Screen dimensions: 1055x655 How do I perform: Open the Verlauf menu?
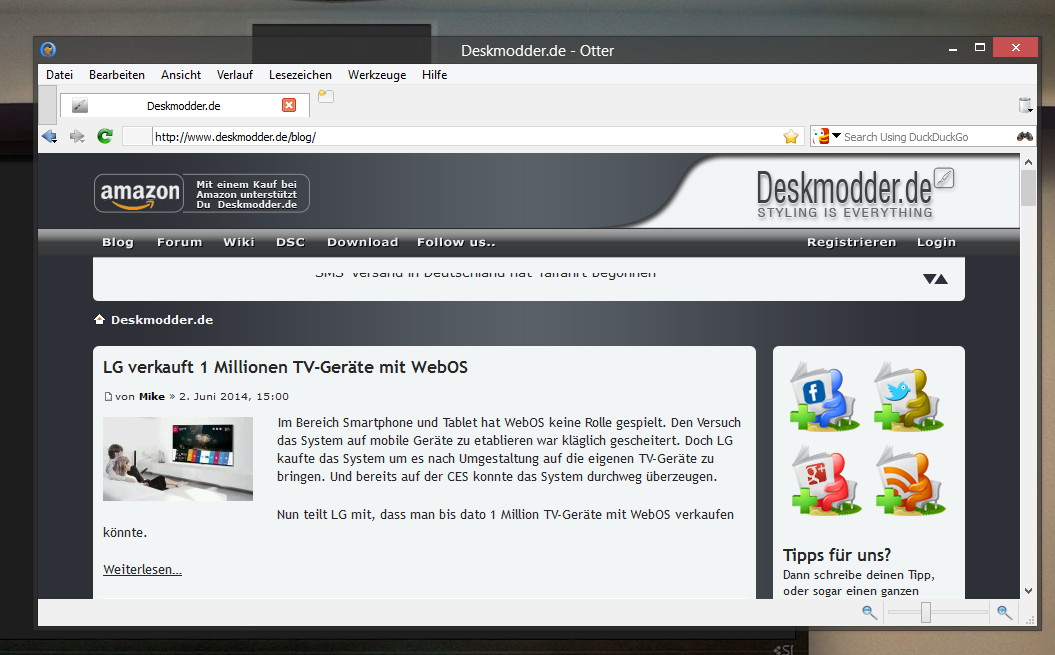235,75
